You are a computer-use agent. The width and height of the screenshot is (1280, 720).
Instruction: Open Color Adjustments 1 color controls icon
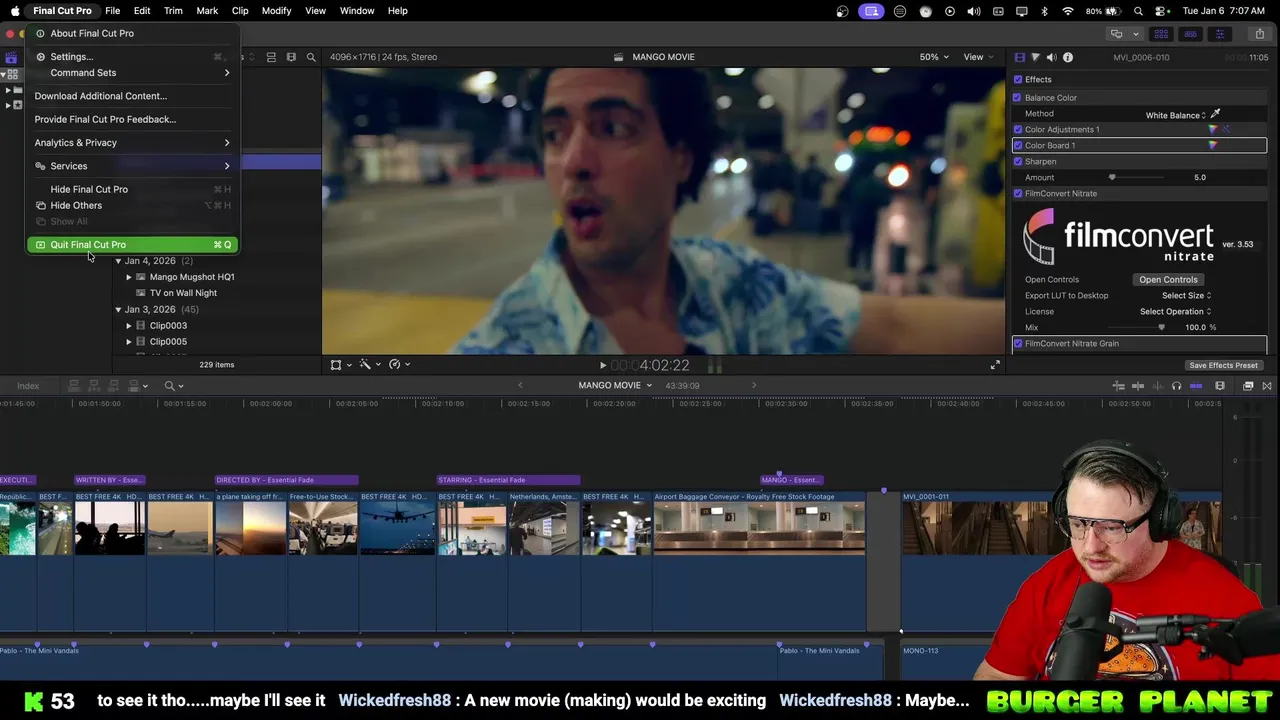click(x=1213, y=129)
